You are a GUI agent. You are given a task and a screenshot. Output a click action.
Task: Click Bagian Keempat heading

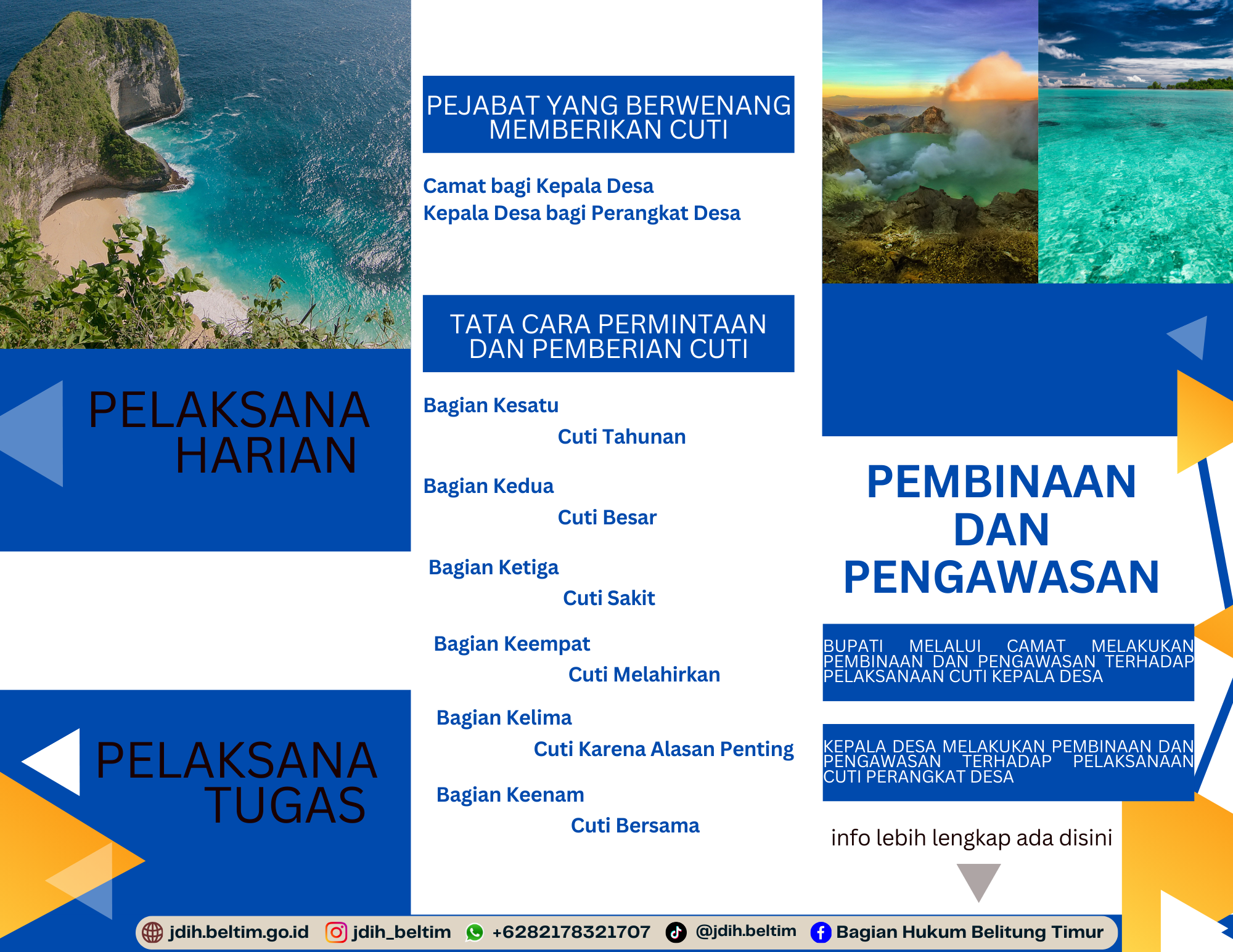point(512,644)
